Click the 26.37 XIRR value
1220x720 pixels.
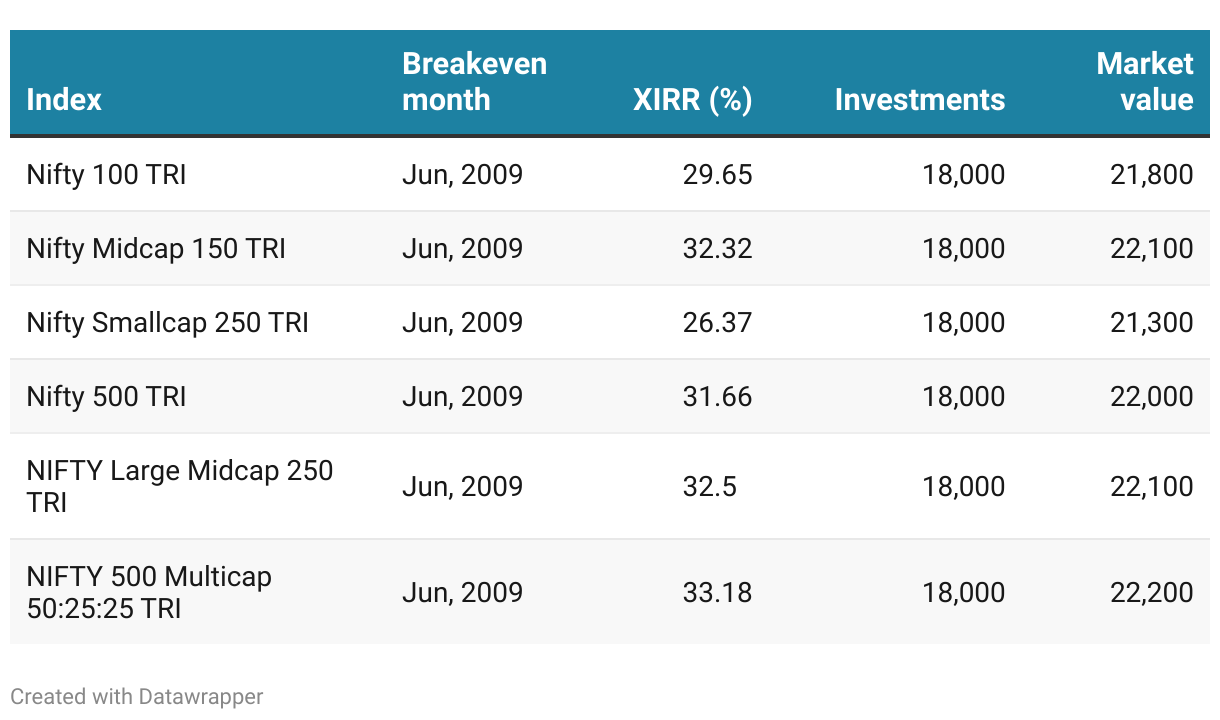tap(717, 323)
